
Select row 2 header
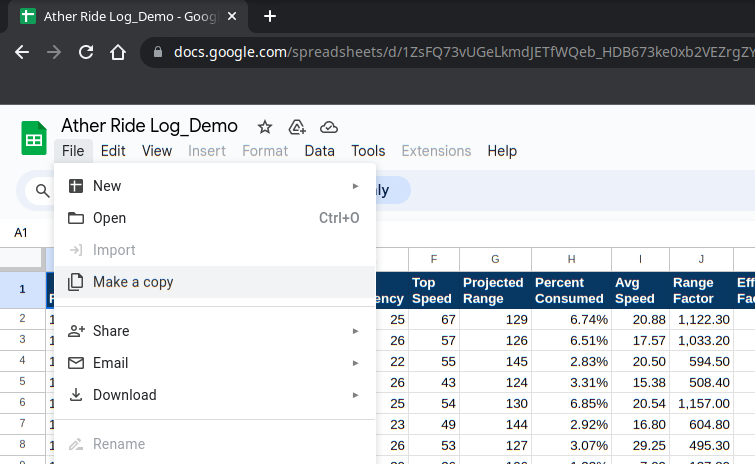23,319
